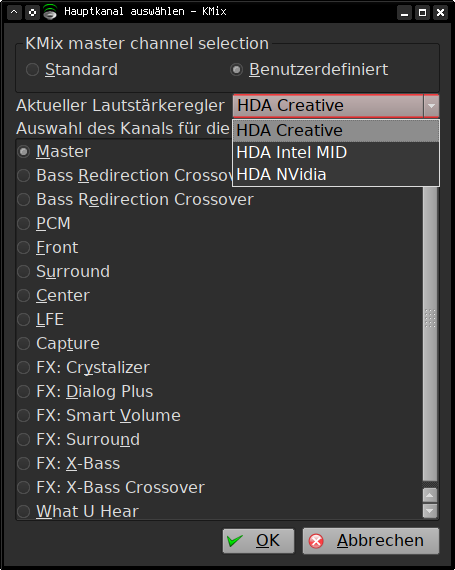Open the window menu caret icon

click(x=14, y=12)
